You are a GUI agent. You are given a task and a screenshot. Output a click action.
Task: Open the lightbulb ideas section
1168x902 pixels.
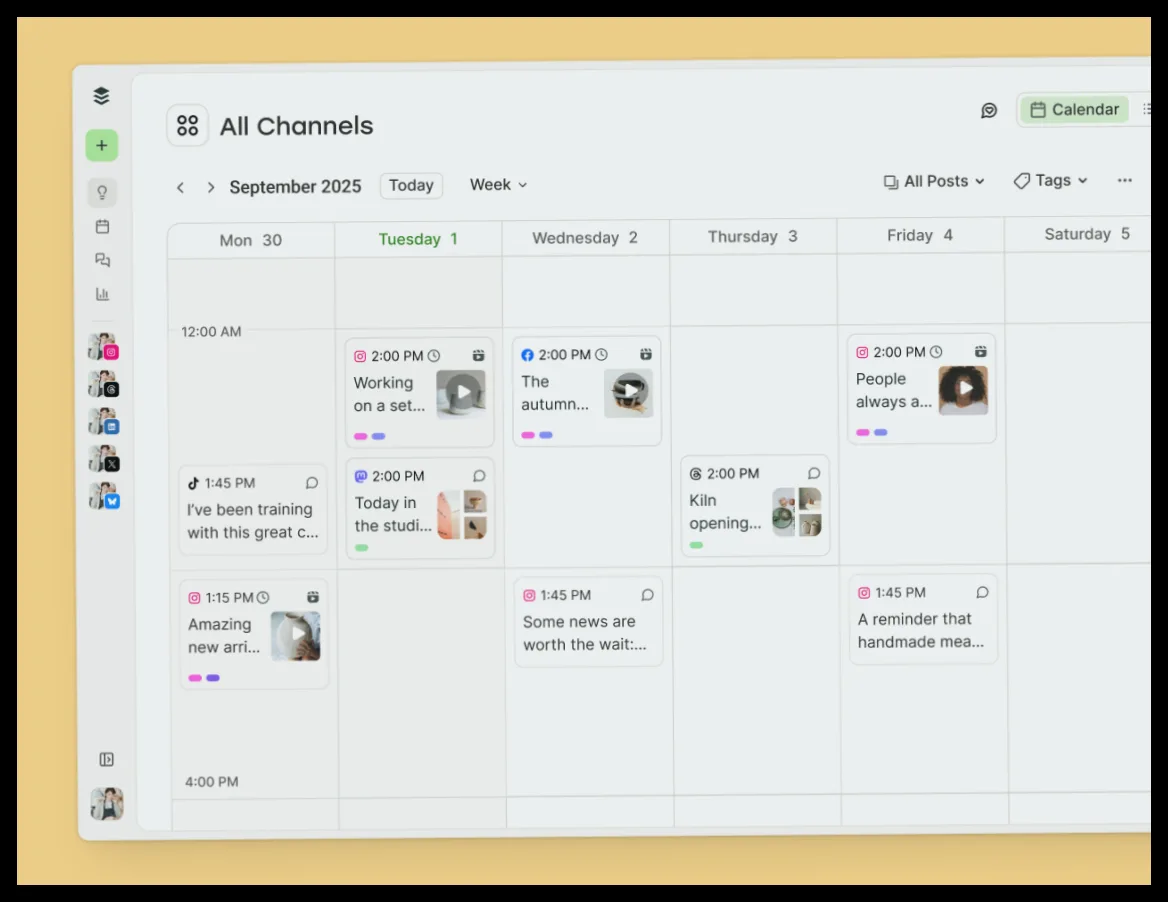coord(102,192)
